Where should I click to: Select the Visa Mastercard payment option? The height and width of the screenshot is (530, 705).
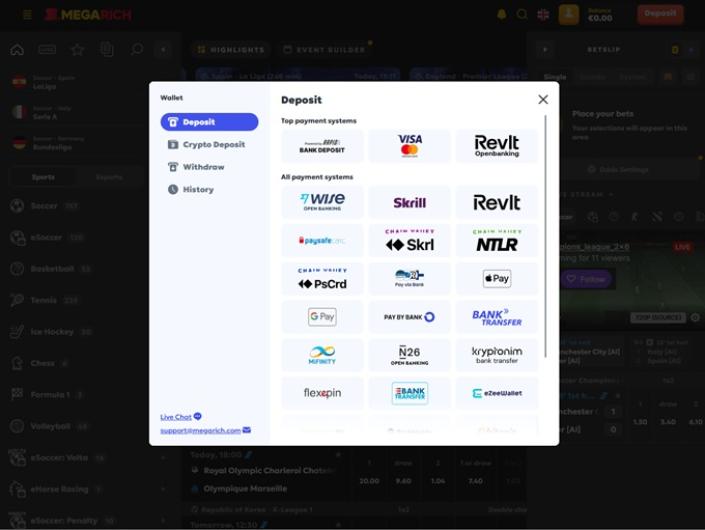(409, 146)
